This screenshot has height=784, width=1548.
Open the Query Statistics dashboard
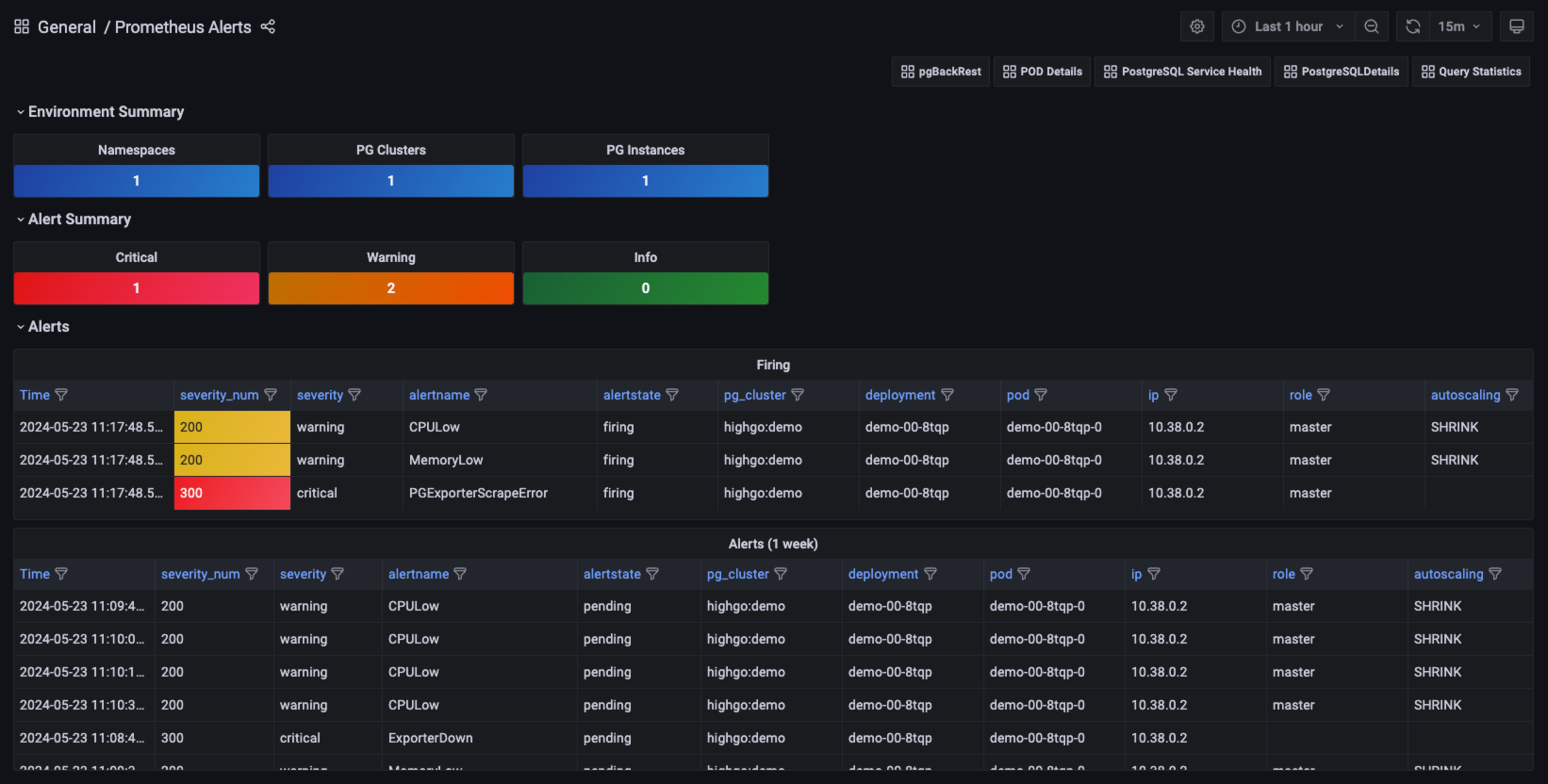[x=1471, y=72]
